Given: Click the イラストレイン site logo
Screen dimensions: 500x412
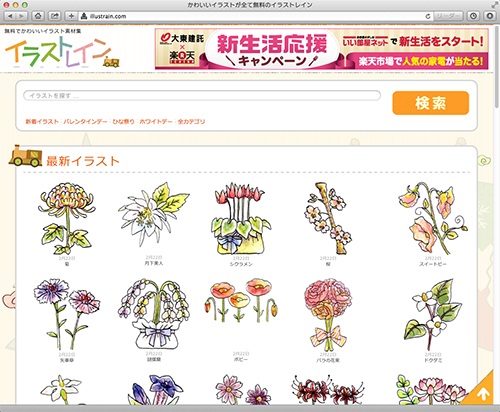Looking at the screenshot, I should [62, 52].
